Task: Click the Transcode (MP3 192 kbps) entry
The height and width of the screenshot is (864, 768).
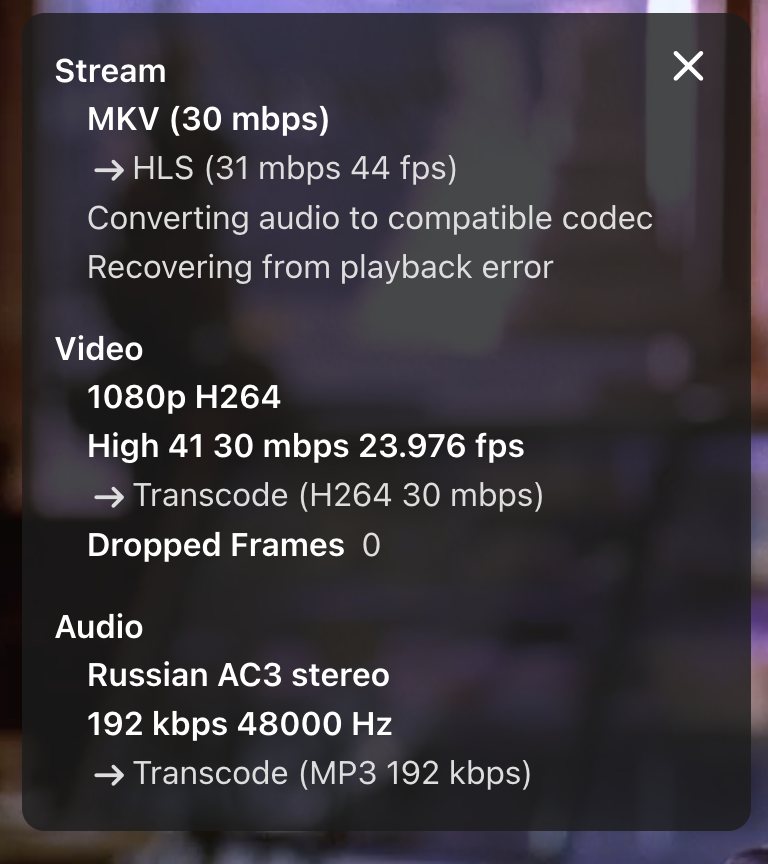Action: [333, 772]
